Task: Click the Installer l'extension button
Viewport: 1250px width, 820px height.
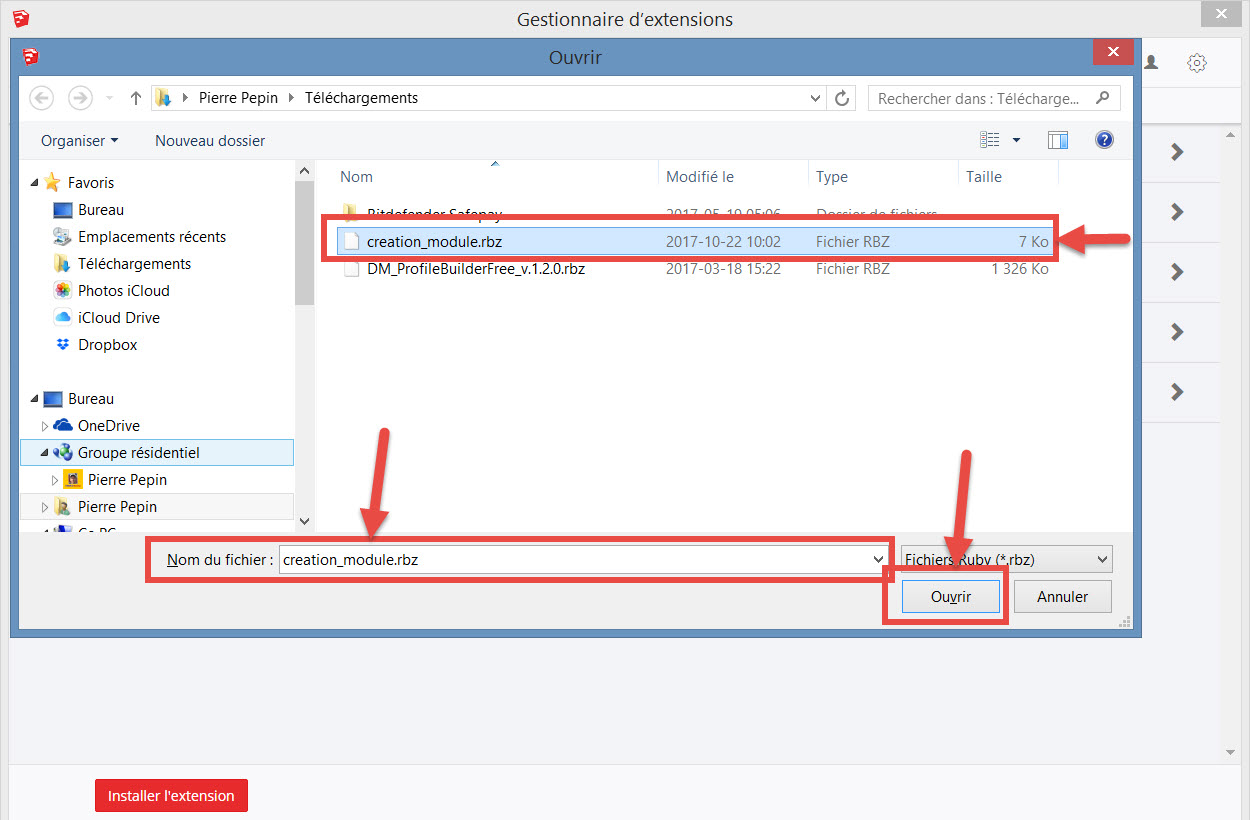Action: (171, 796)
